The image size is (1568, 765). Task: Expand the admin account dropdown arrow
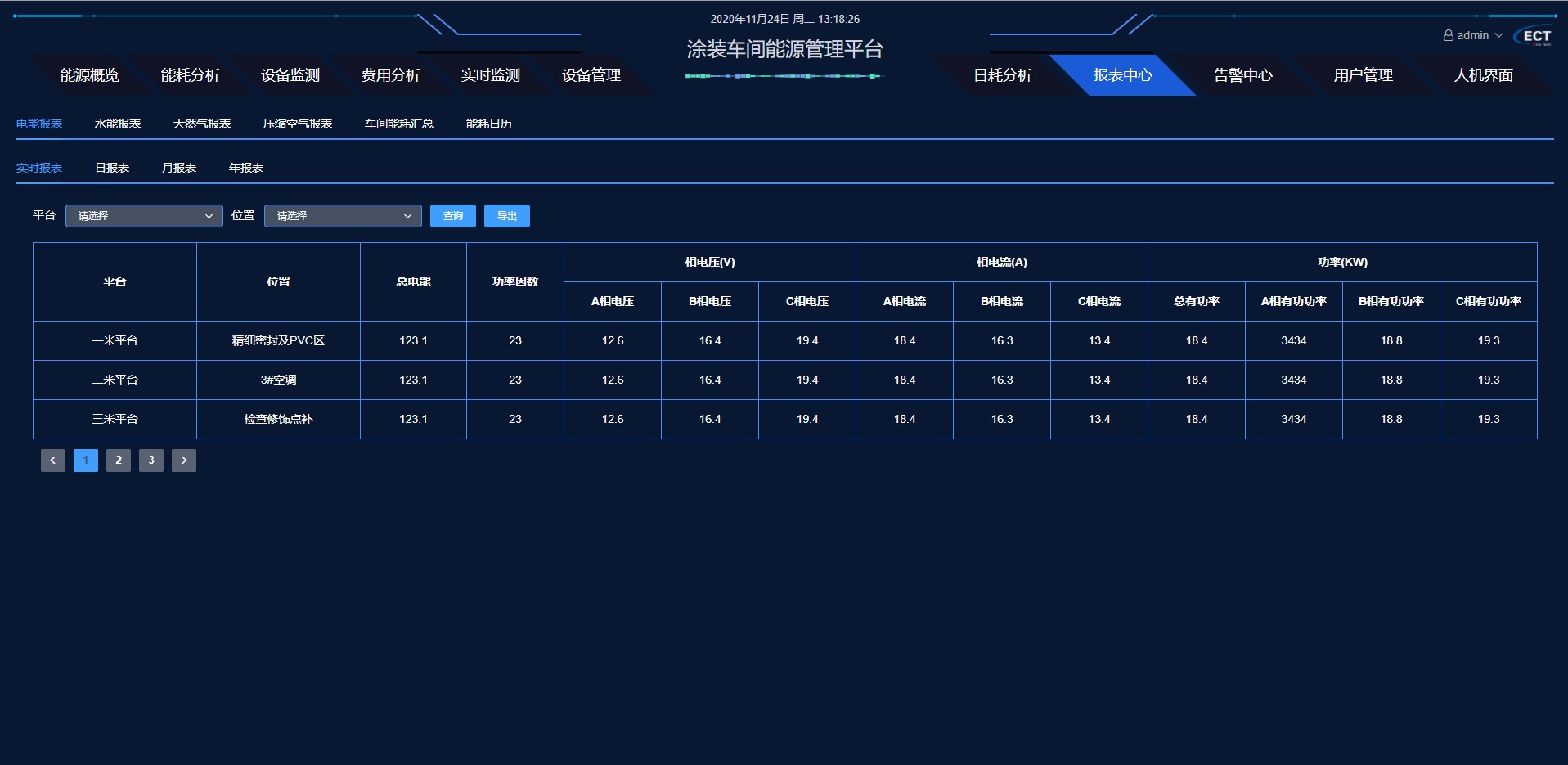(x=1498, y=36)
